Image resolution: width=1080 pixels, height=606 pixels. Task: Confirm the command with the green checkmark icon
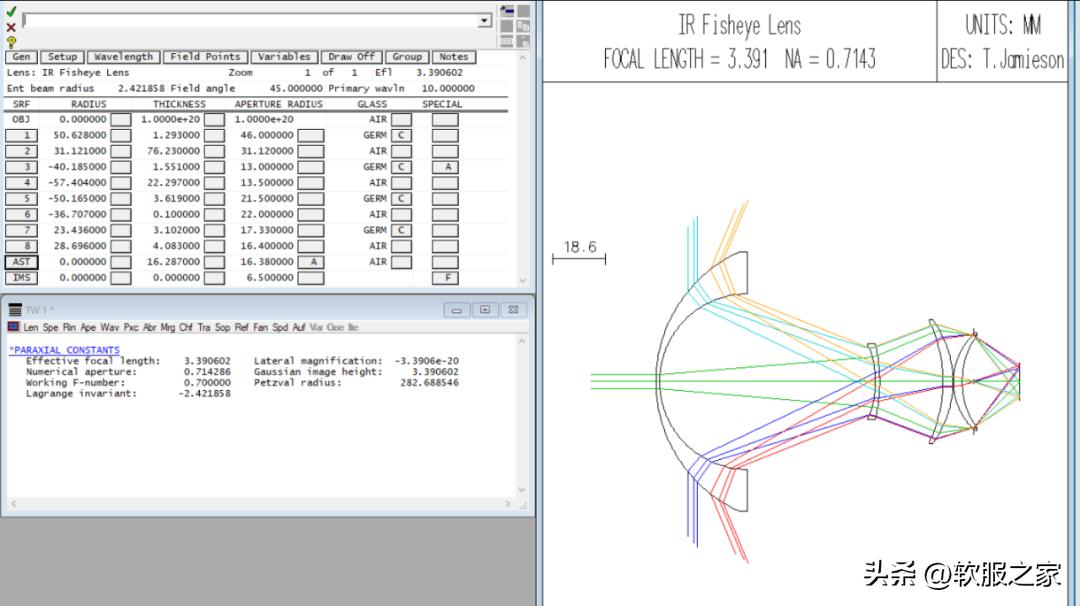(10, 12)
